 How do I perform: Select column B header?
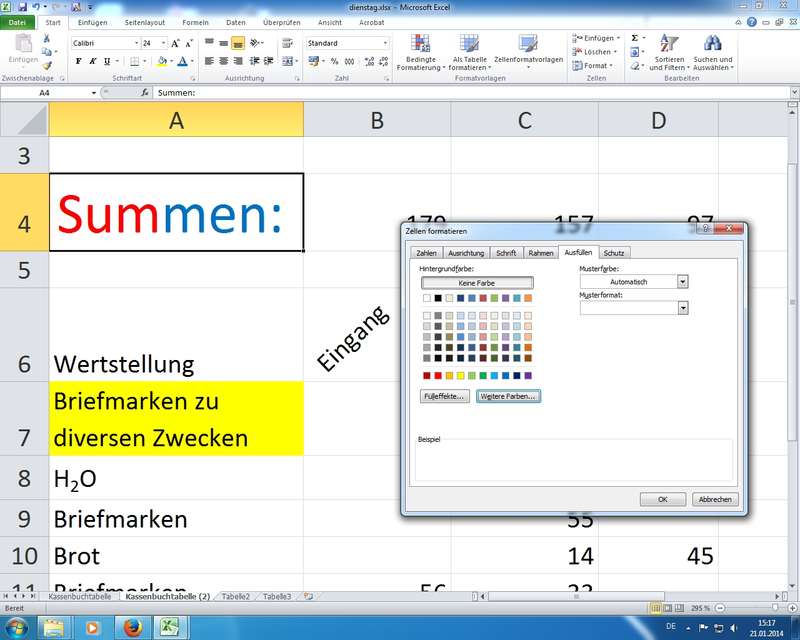coord(377,120)
